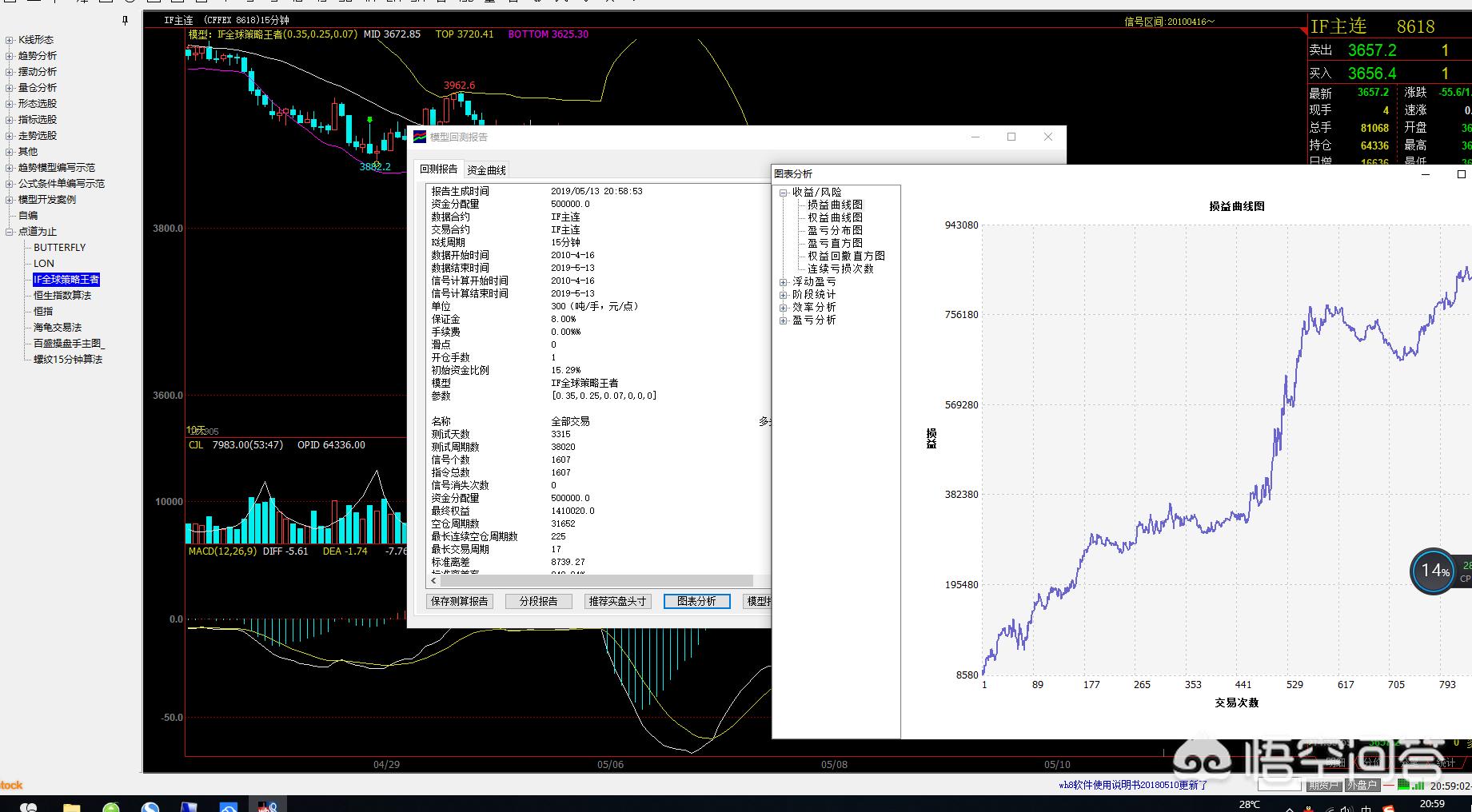Viewport: 1472px width, 812px height.
Task: Select 权益曲线图 in chart analysis tree
Action: click(835, 217)
